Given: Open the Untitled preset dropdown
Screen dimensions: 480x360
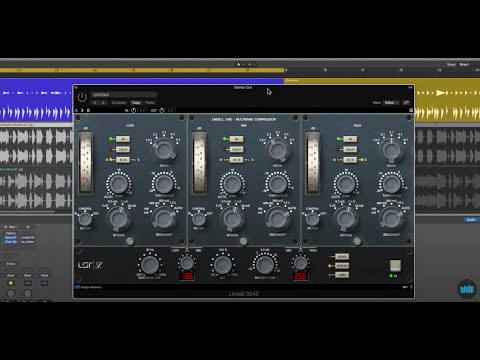Looking at the screenshot, I should (x=124, y=95).
